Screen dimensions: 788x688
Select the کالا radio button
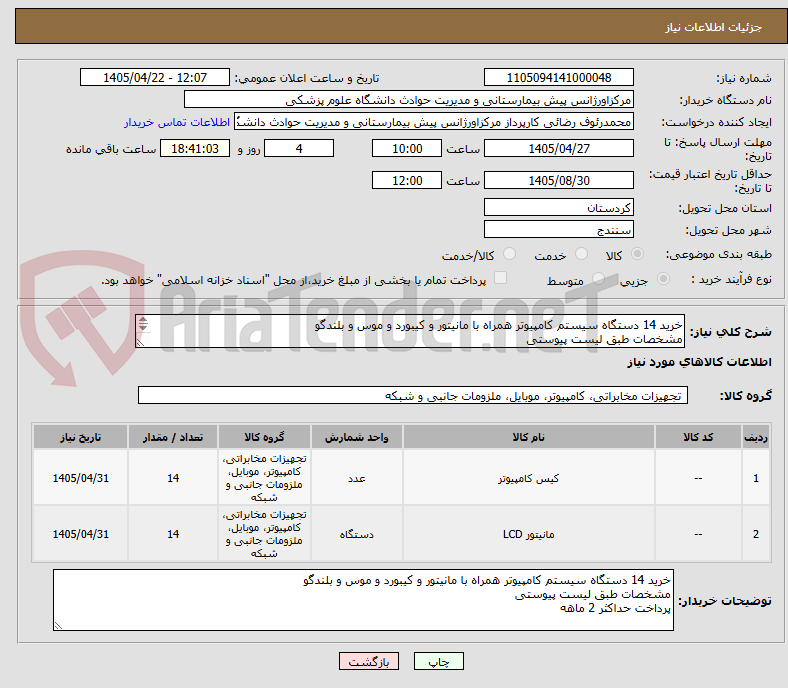[637, 254]
